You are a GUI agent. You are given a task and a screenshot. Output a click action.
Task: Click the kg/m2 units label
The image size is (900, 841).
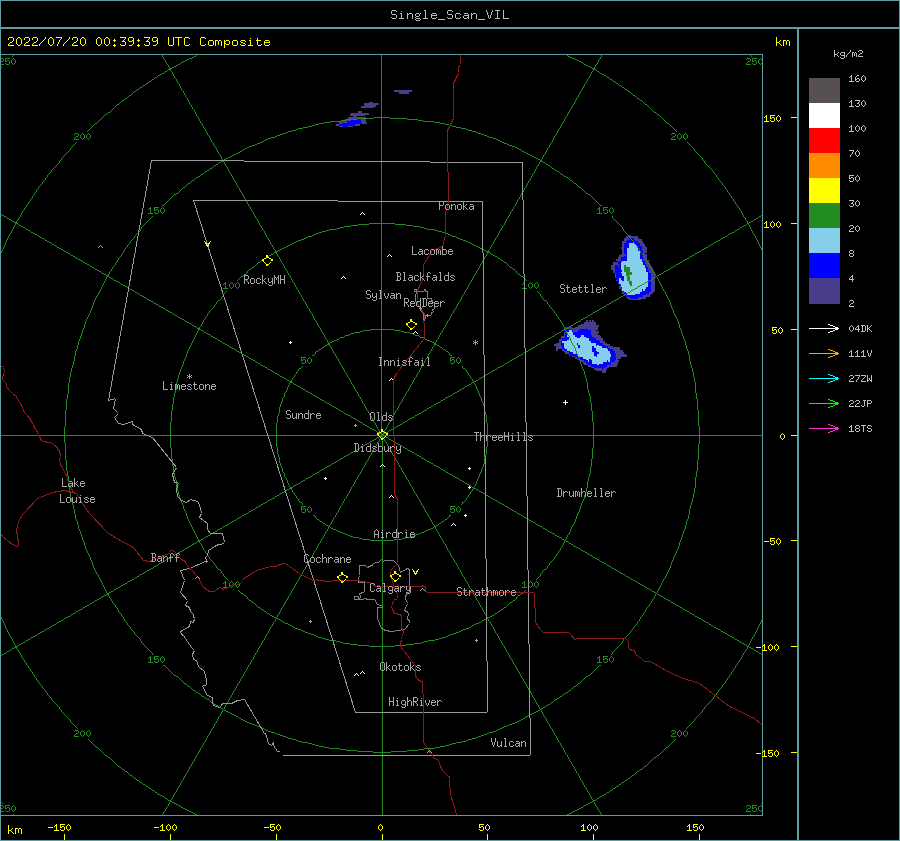848,54
